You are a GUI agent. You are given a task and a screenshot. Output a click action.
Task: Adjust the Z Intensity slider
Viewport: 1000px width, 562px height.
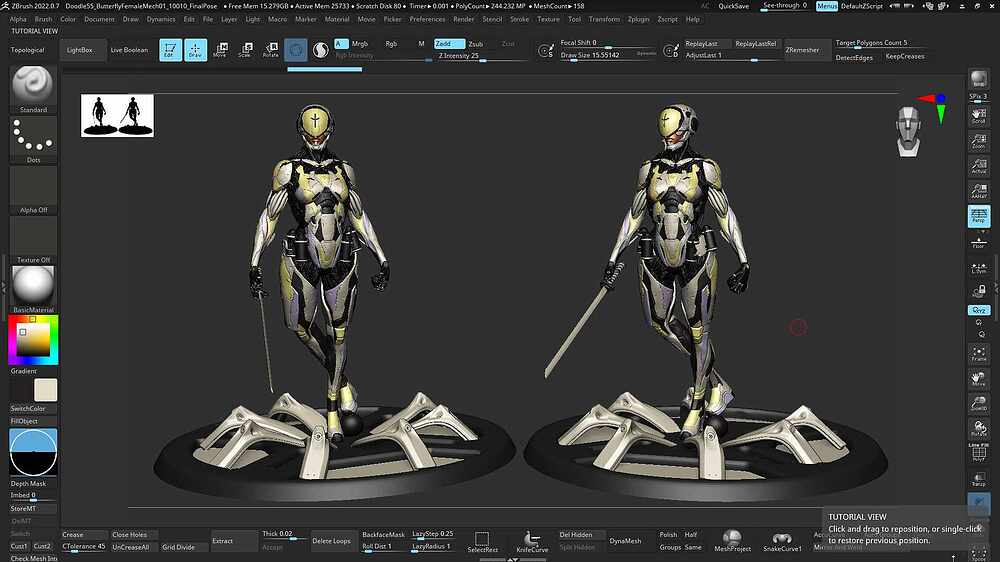click(x=482, y=55)
